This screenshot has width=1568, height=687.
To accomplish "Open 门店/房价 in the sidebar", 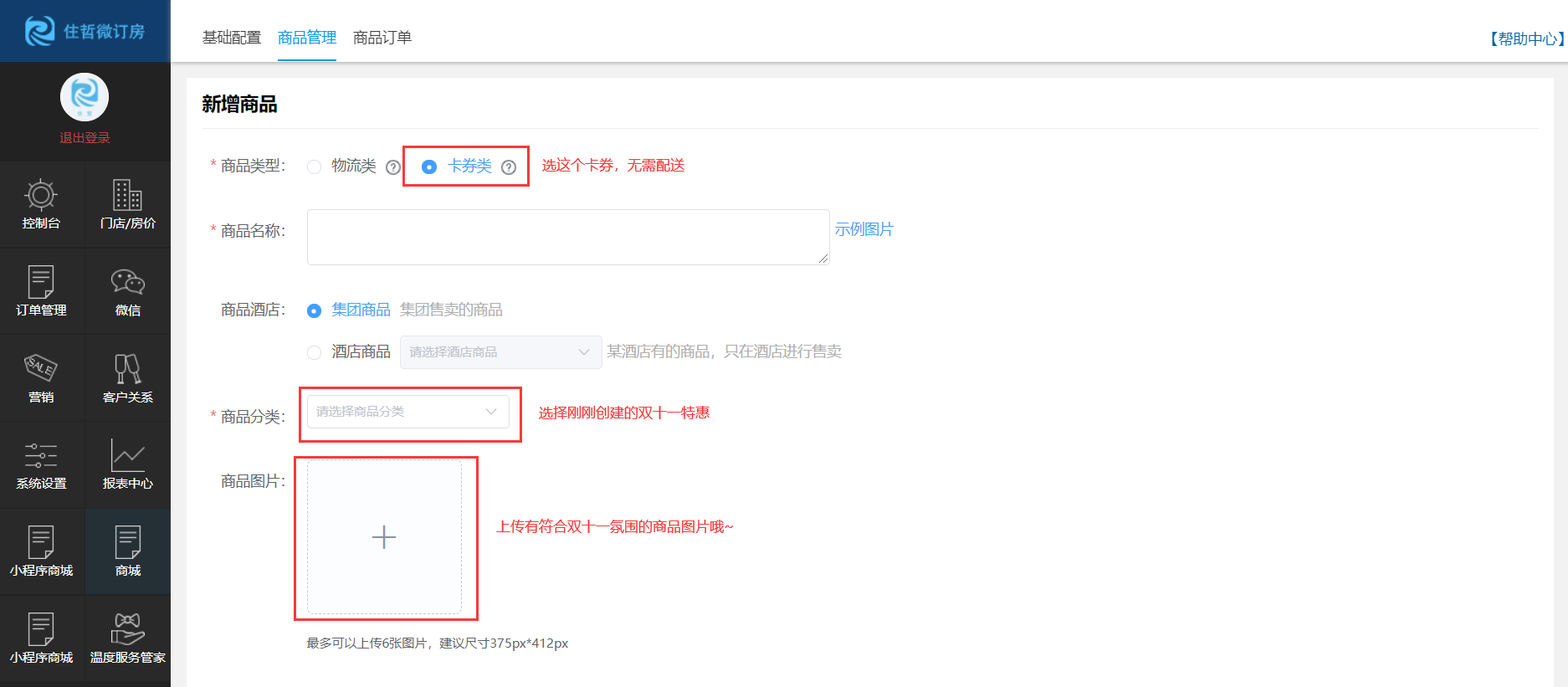I will (128, 204).
